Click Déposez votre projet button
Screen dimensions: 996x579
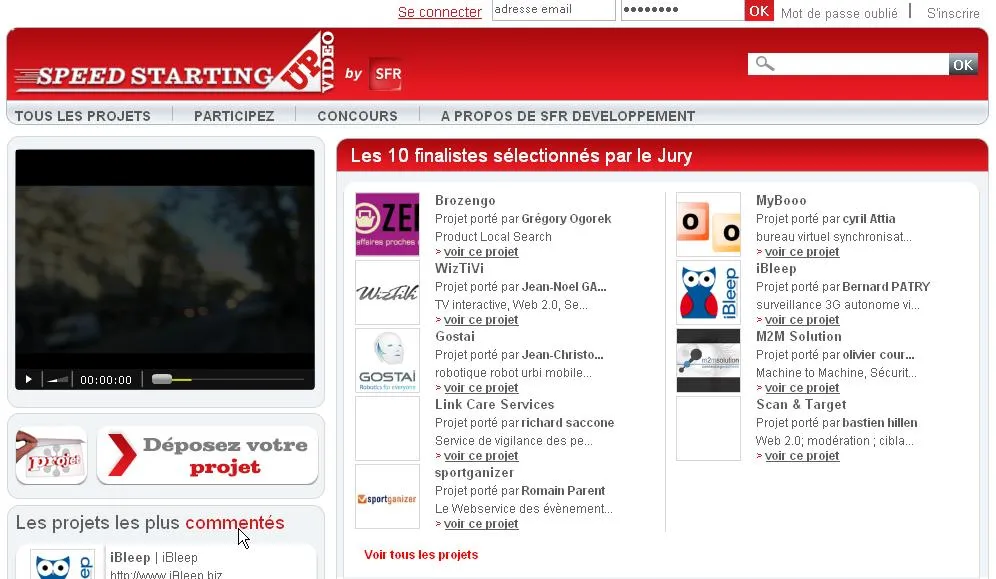pyautogui.click(x=207, y=455)
